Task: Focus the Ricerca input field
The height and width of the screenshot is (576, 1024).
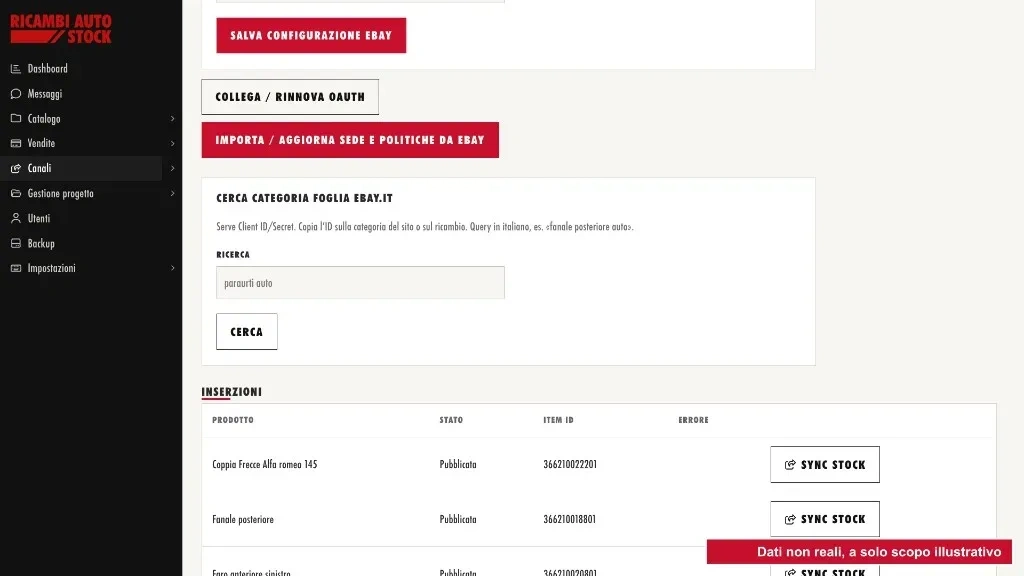Action: (360, 283)
